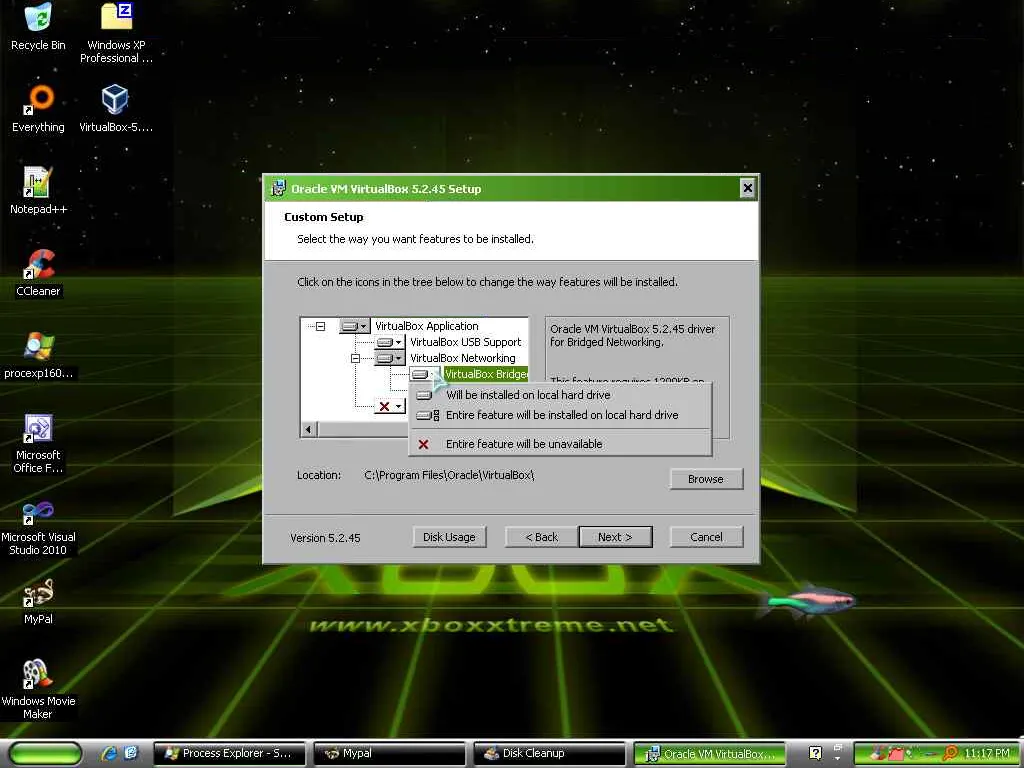Viewport: 1024px width, 768px height.
Task: Open install options dropdown for VirtualBox USB Support
Action: (389, 342)
